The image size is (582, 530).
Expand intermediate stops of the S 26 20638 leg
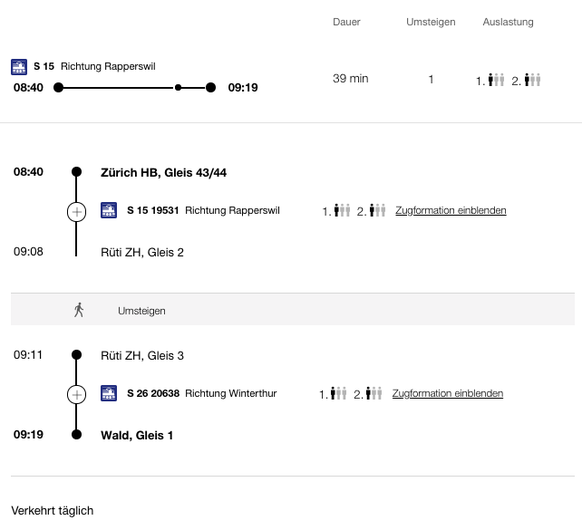coord(76,395)
